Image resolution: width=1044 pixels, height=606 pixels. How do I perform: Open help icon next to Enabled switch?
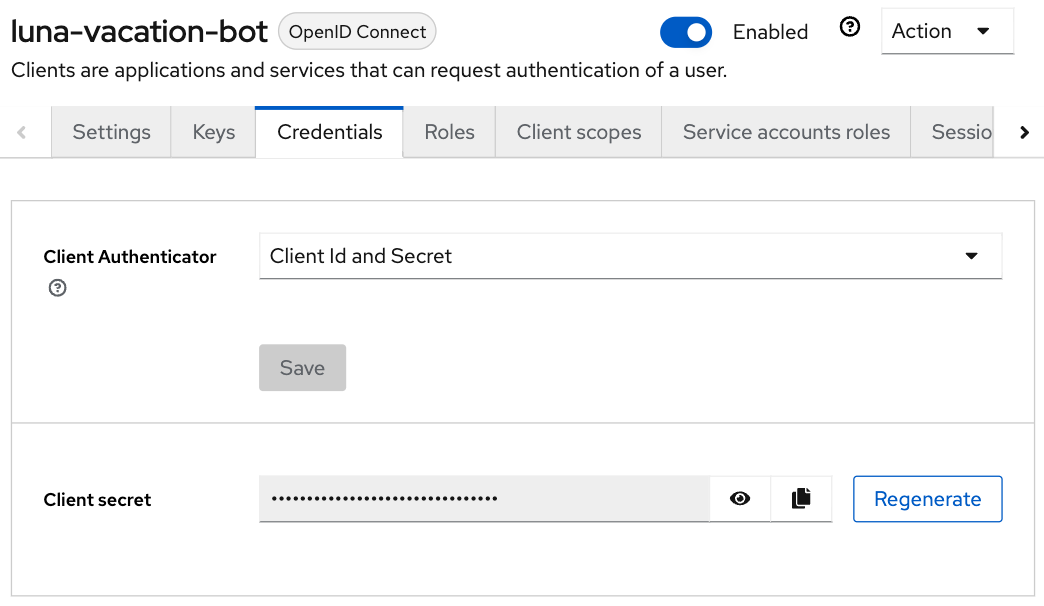pyautogui.click(x=850, y=27)
